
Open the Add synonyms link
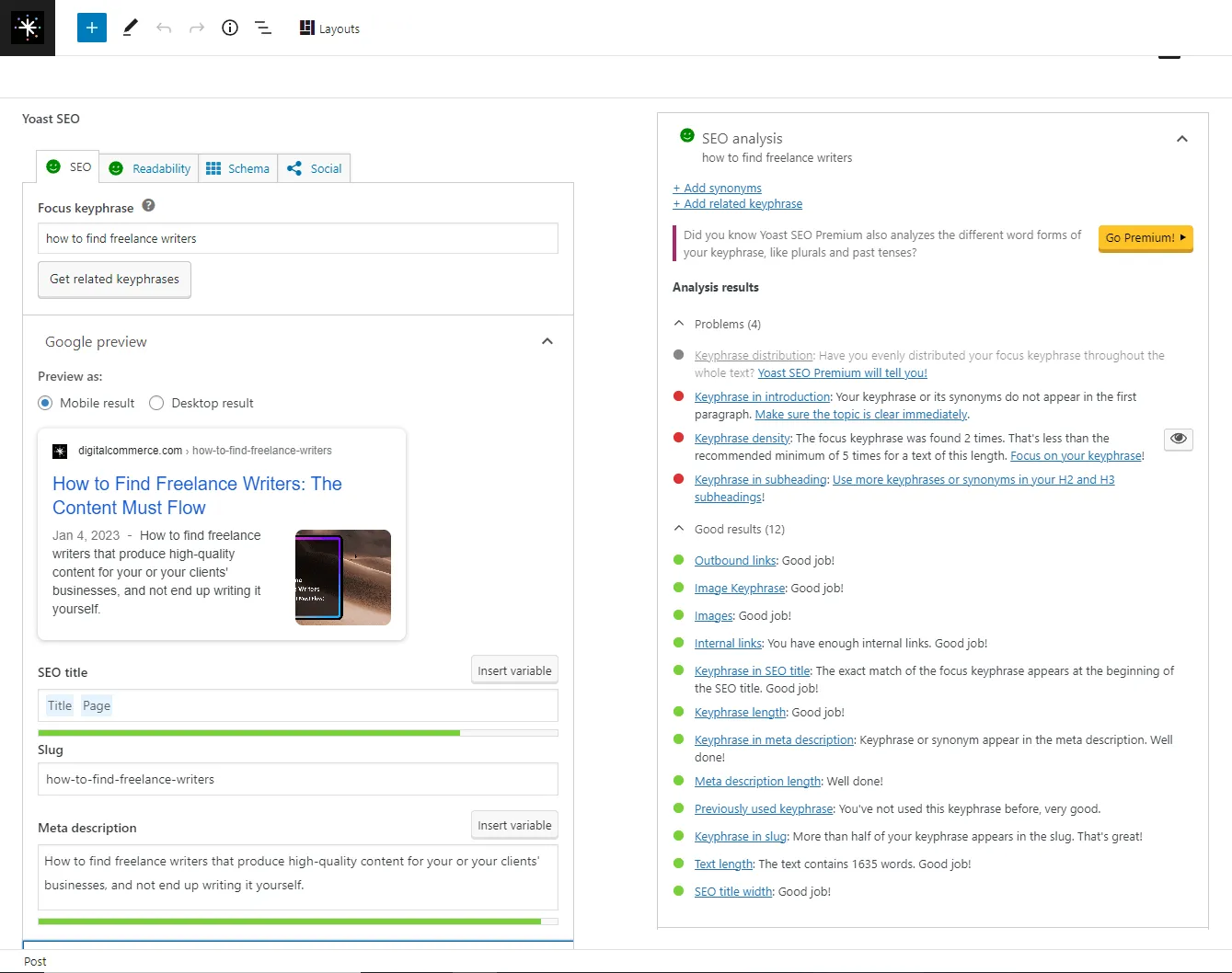(x=718, y=188)
